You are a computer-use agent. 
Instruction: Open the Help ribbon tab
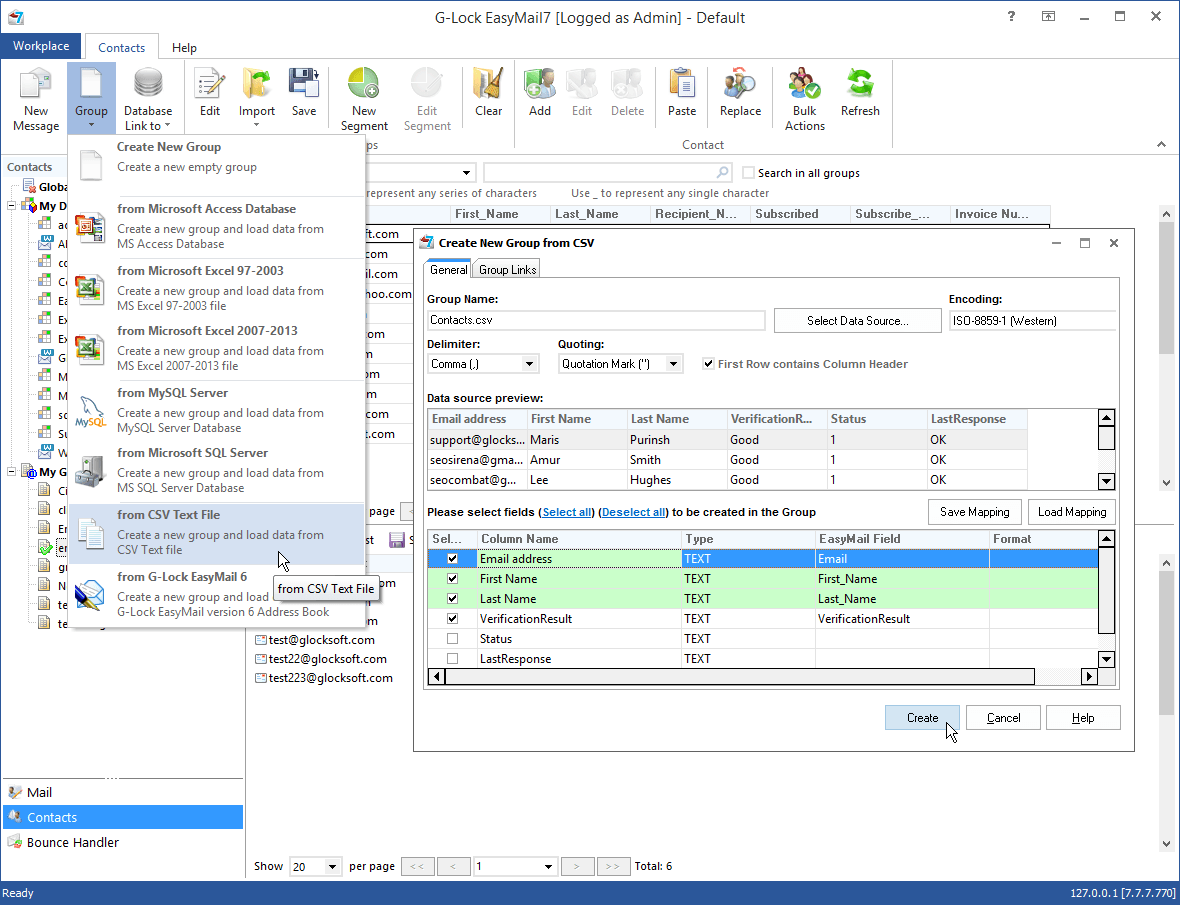(x=184, y=47)
